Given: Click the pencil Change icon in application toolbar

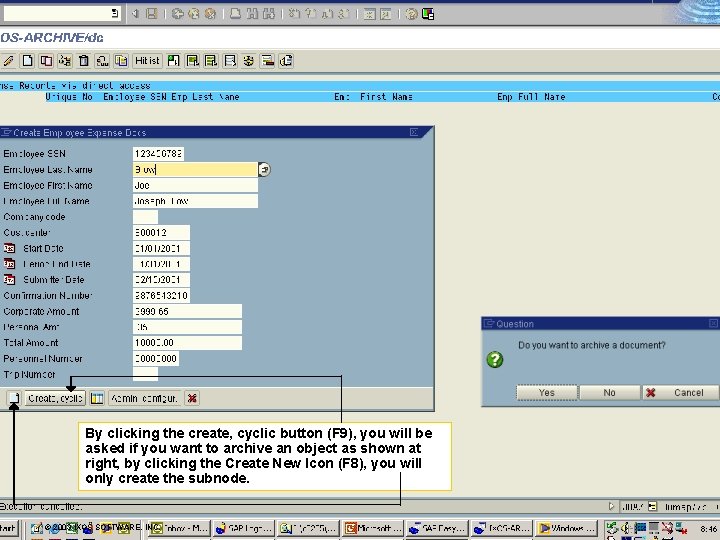Looking at the screenshot, I should point(8,61).
